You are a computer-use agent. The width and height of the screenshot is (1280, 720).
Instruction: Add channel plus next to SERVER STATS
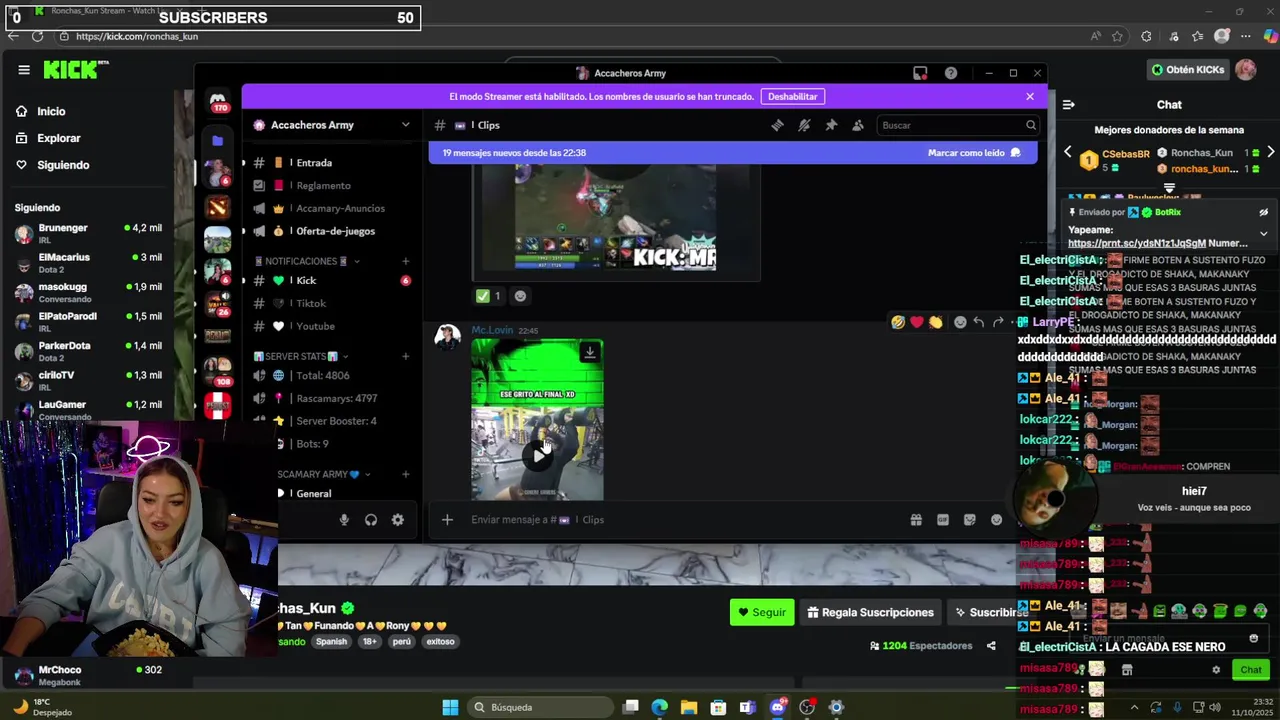(x=405, y=356)
